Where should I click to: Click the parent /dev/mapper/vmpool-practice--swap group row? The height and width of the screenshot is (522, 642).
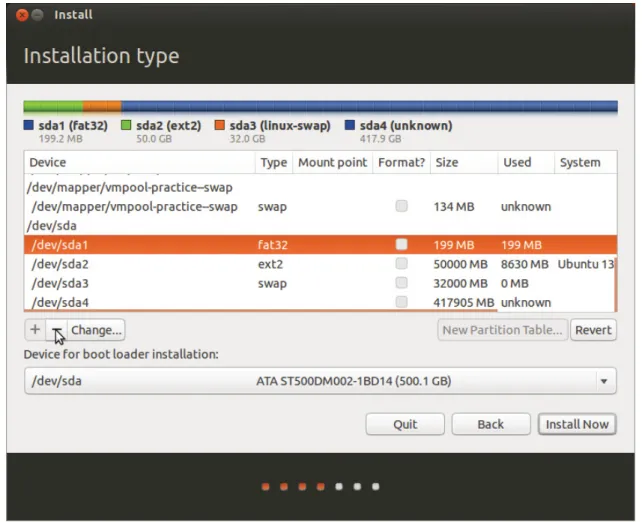click(x=321, y=187)
